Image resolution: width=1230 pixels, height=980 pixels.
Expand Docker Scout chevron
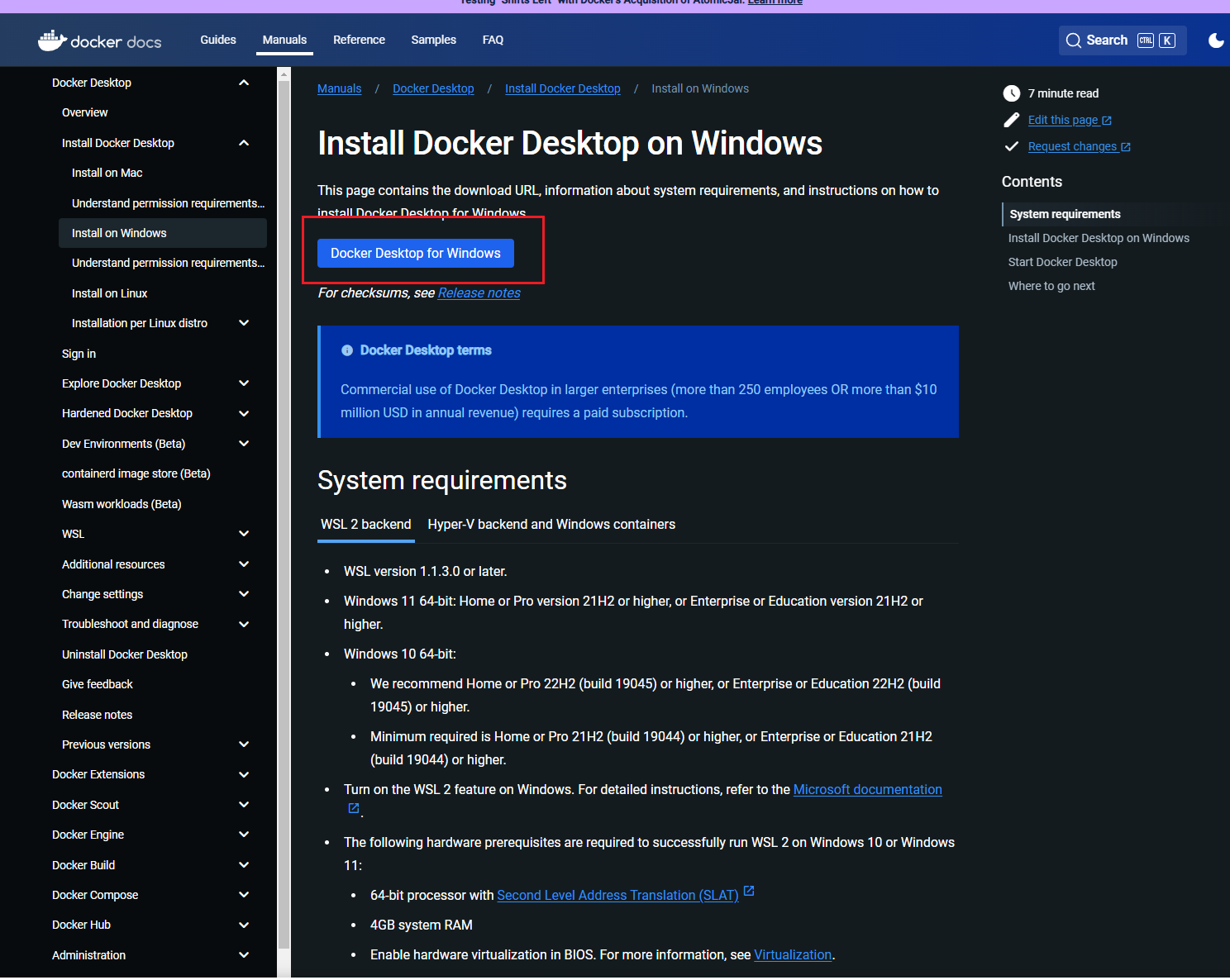(244, 805)
